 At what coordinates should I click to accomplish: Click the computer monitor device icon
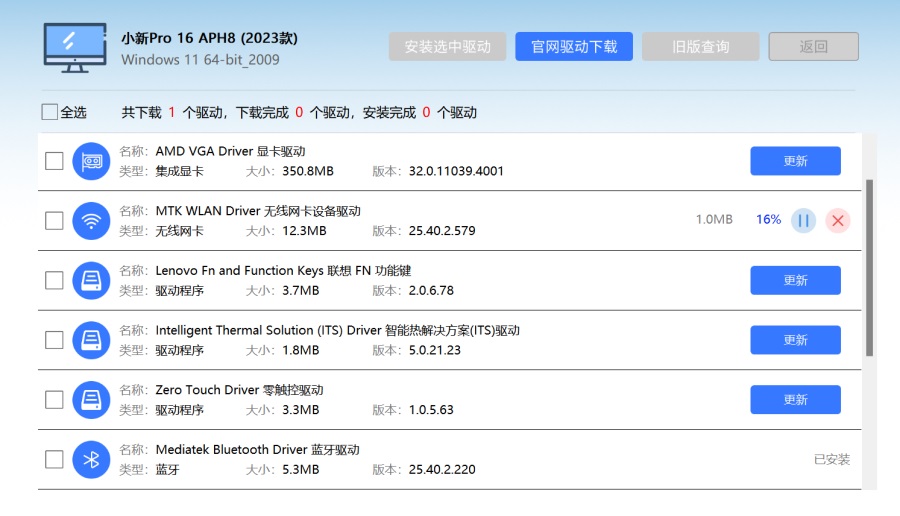75,48
